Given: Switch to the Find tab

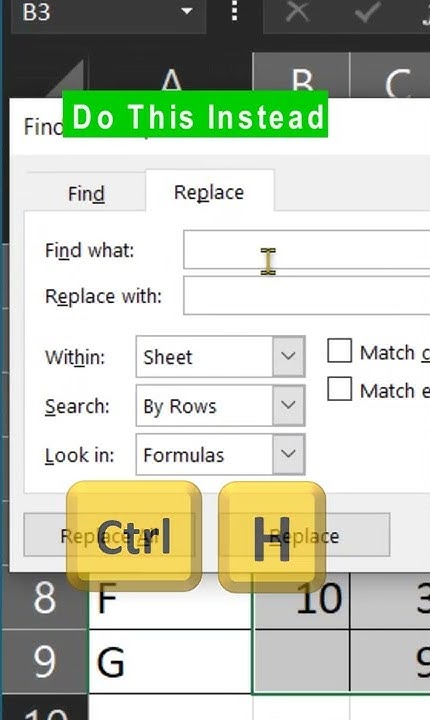Looking at the screenshot, I should 86,193.
